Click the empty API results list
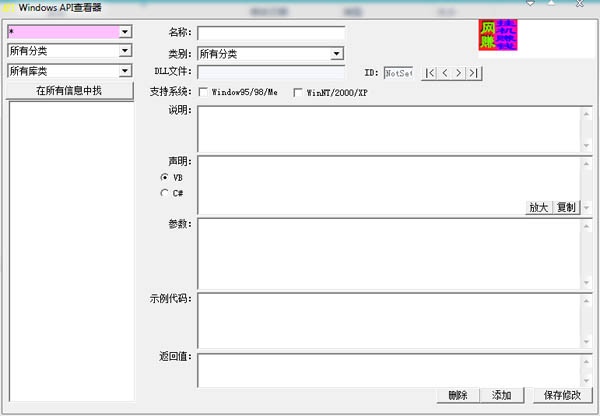The image size is (600, 416). (72, 251)
